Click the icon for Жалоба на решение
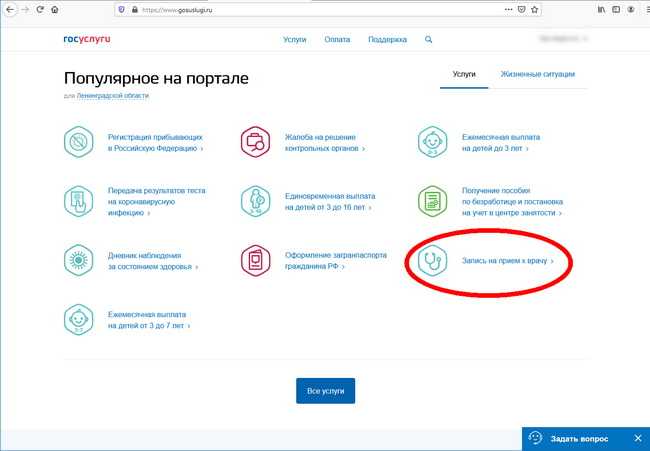The width and height of the screenshot is (650, 451). [x=256, y=142]
